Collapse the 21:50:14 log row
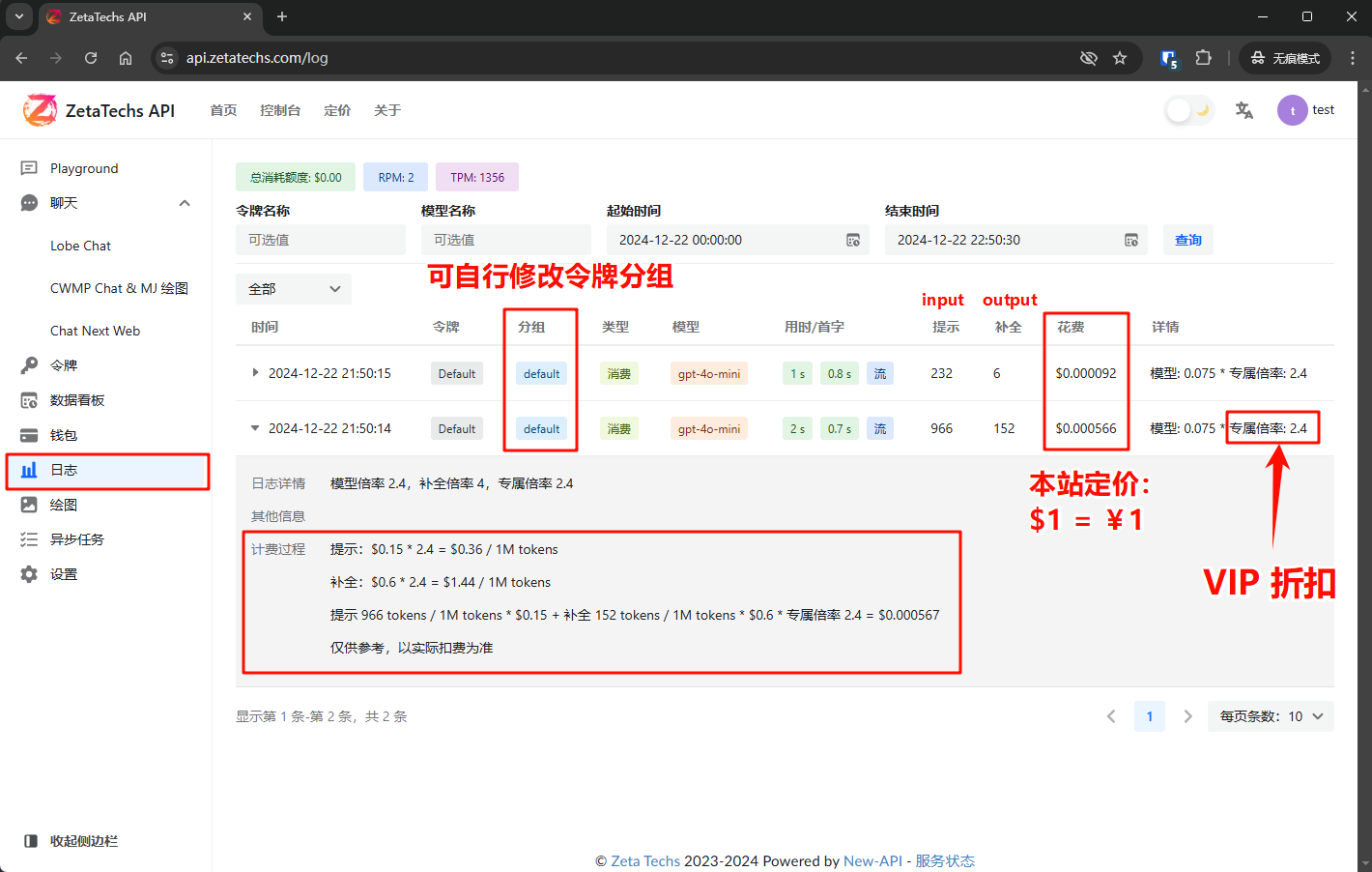Image resolution: width=1372 pixels, height=872 pixels. point(255,428)
